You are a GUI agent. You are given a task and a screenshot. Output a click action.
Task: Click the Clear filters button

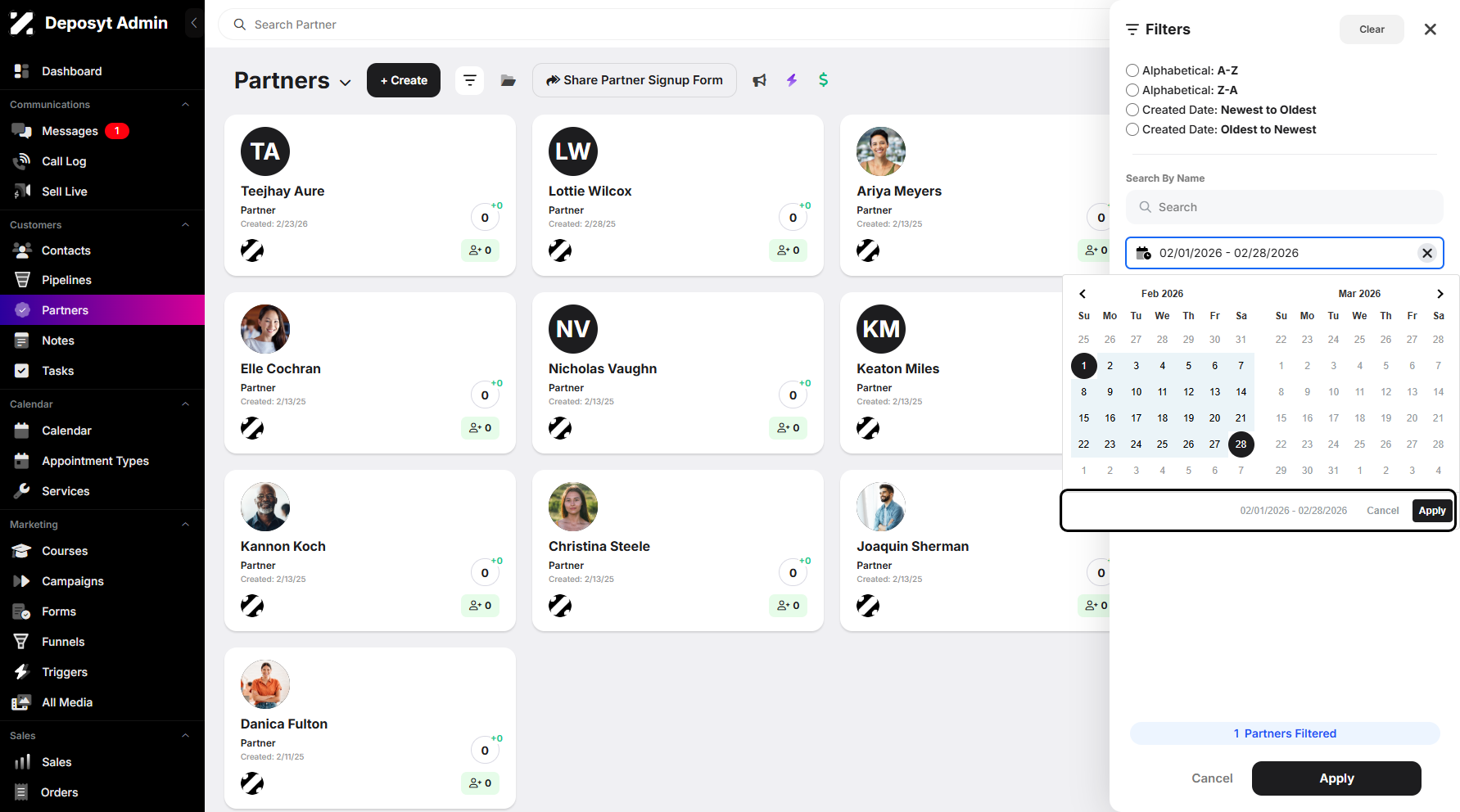coord(1372,29)
